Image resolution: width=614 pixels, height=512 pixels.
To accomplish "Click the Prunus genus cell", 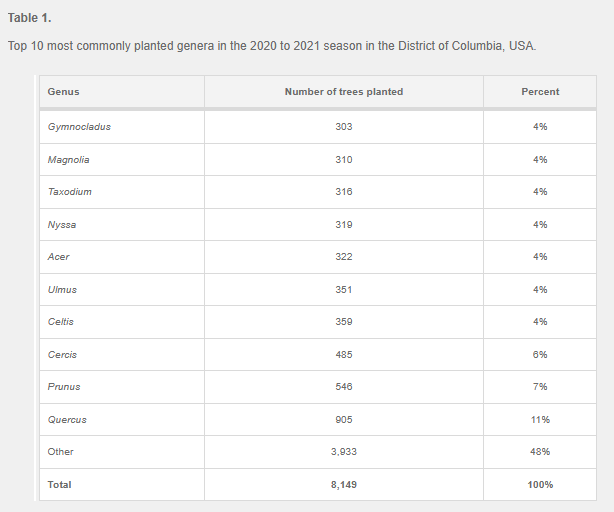I will [x=64, y=387].
